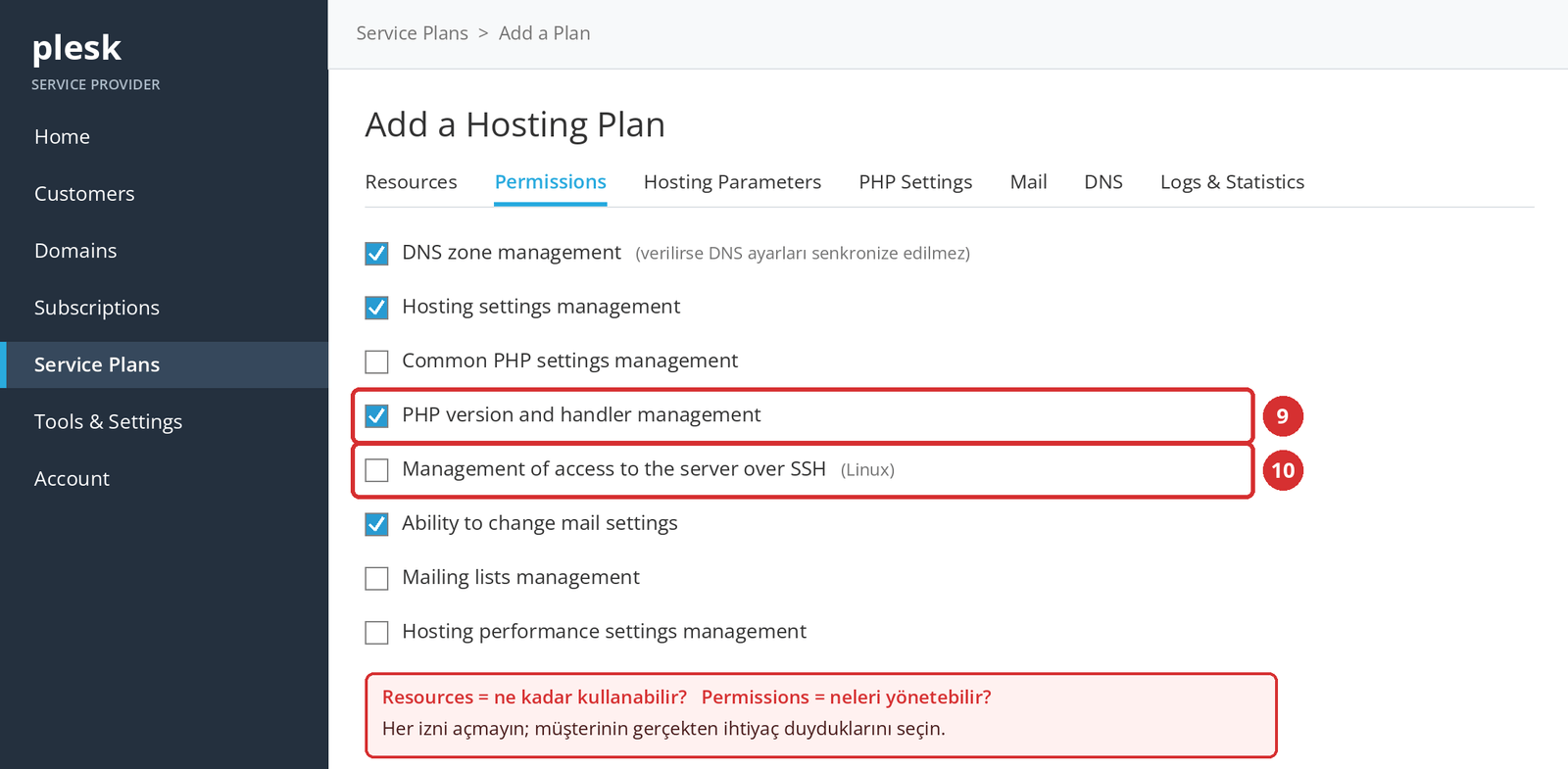The width and height of the screenshot is (1568, 769).
Task: Uncheck Ability to change mail settings
Action: tap(376, 524)
